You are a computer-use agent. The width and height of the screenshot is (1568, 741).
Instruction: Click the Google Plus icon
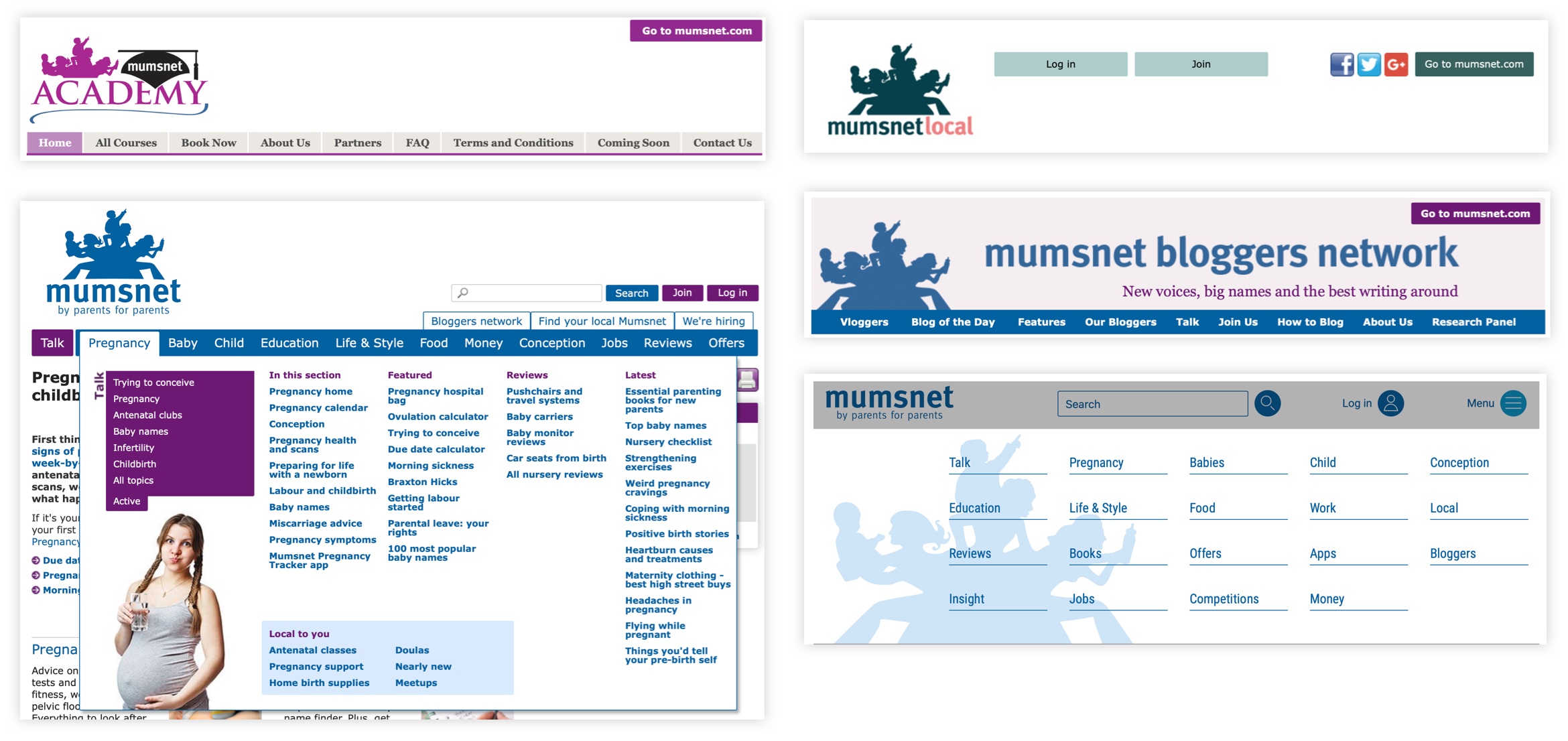[1396, 64]
